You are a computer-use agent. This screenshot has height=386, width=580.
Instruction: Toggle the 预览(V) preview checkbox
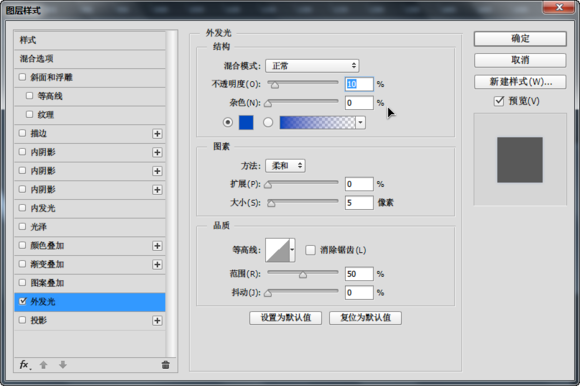499,101
